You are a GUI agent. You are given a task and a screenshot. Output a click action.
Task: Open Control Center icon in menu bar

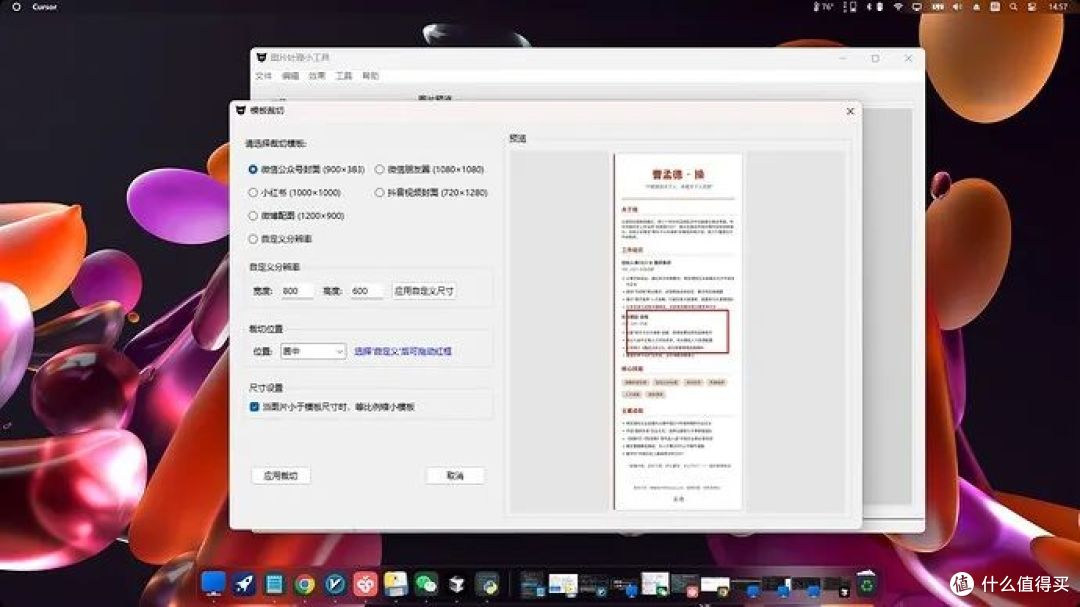(1032, 7)
